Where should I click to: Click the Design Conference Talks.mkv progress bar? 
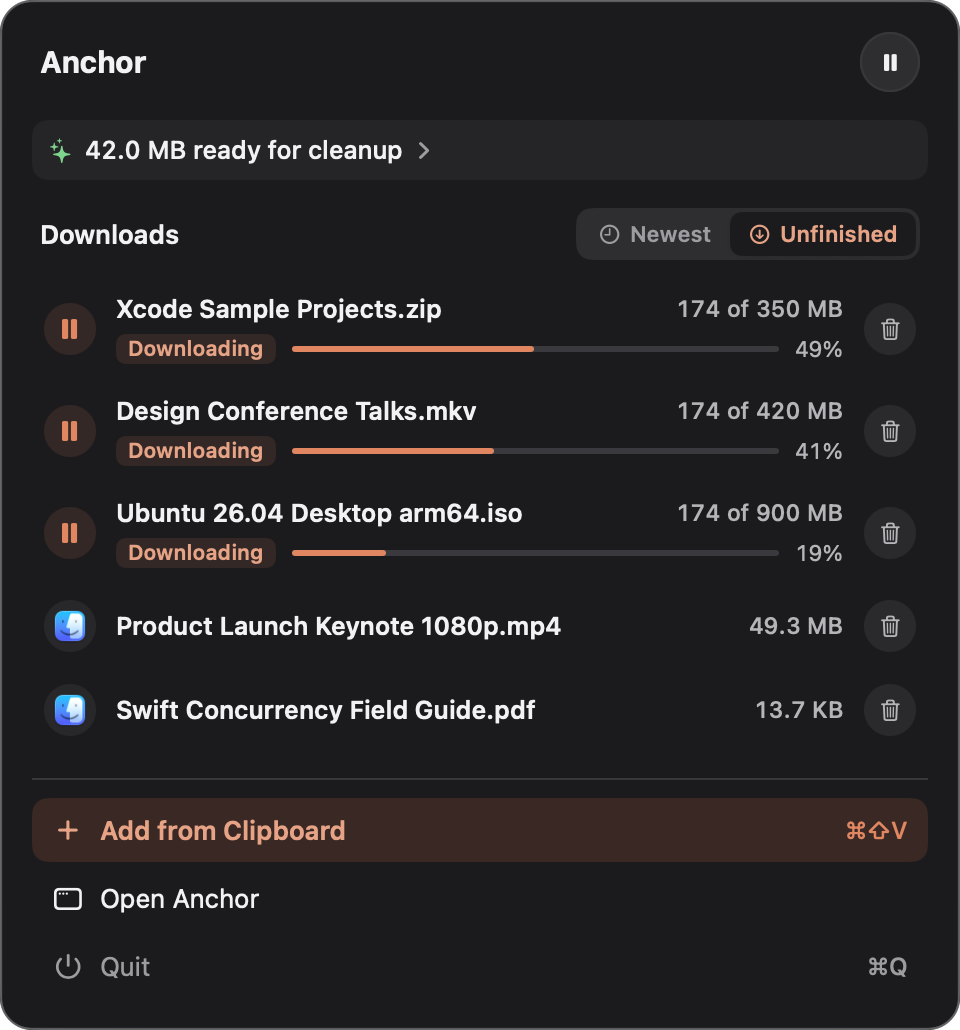click(535, 451)
